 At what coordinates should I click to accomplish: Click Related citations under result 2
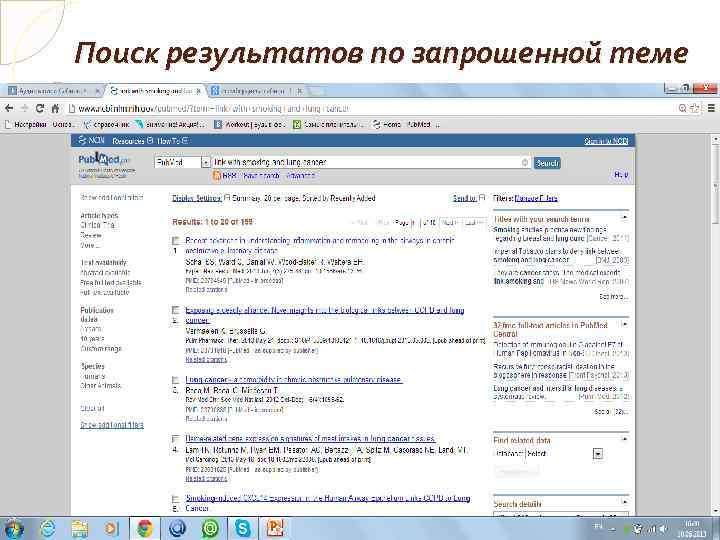206,360
